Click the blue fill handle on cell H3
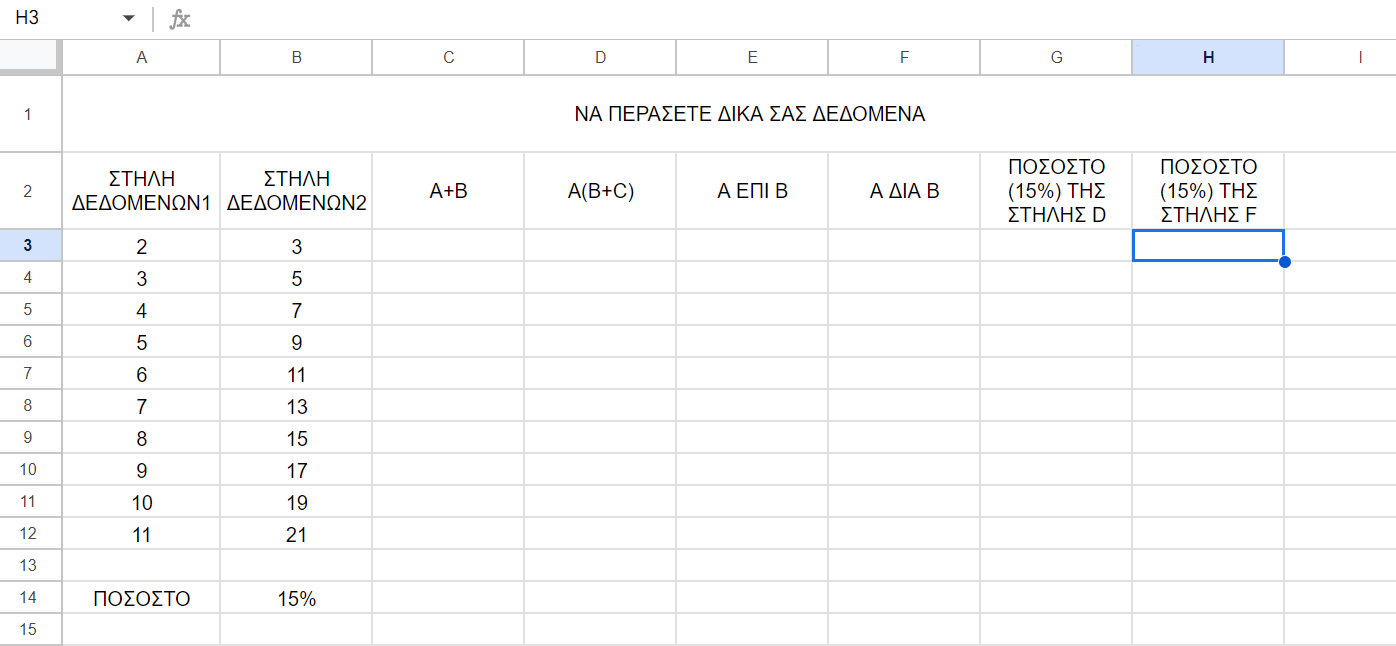This screenshot has width=1396, height=646. click(1284, 262)
